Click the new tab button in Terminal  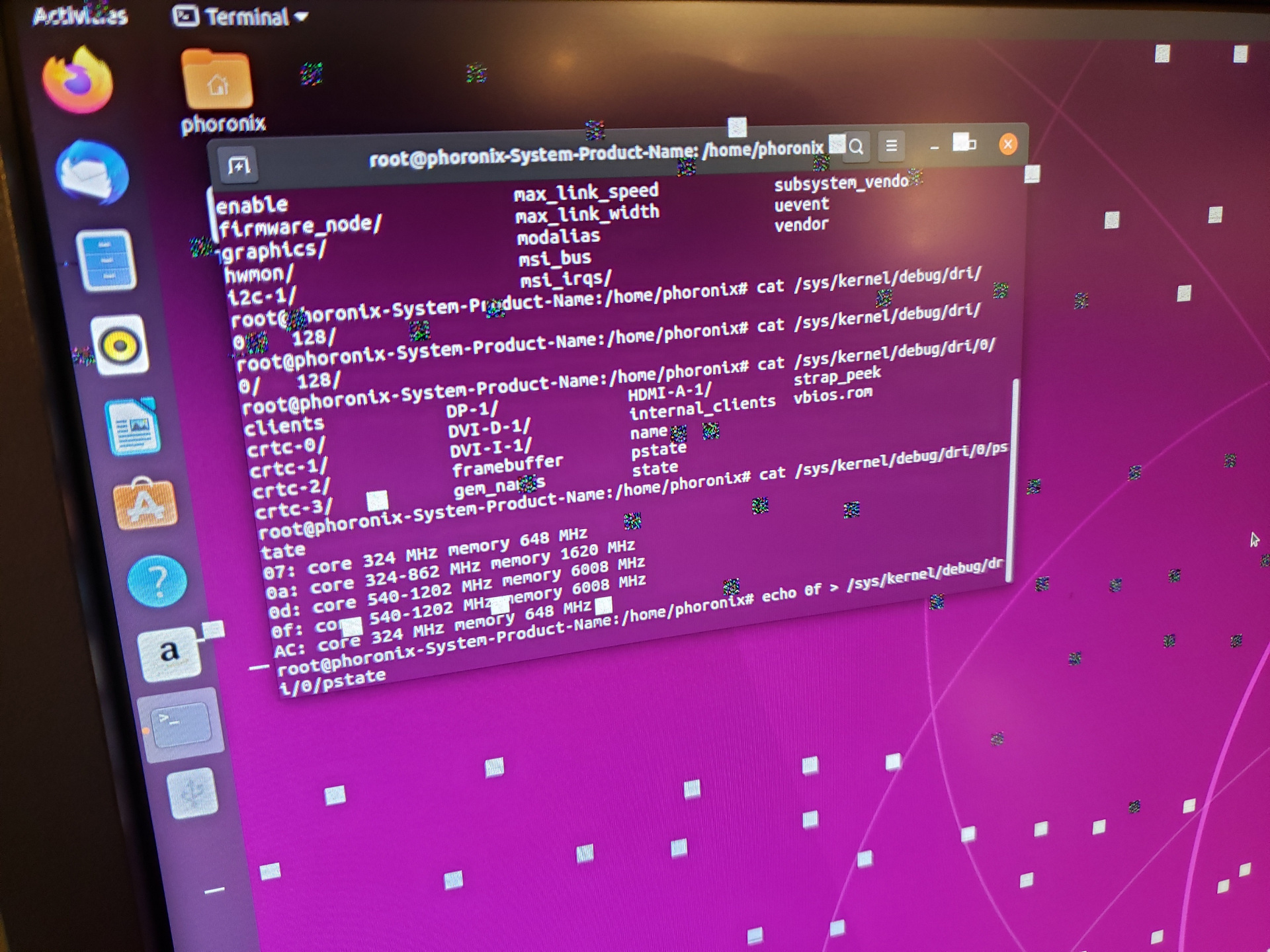239,165
